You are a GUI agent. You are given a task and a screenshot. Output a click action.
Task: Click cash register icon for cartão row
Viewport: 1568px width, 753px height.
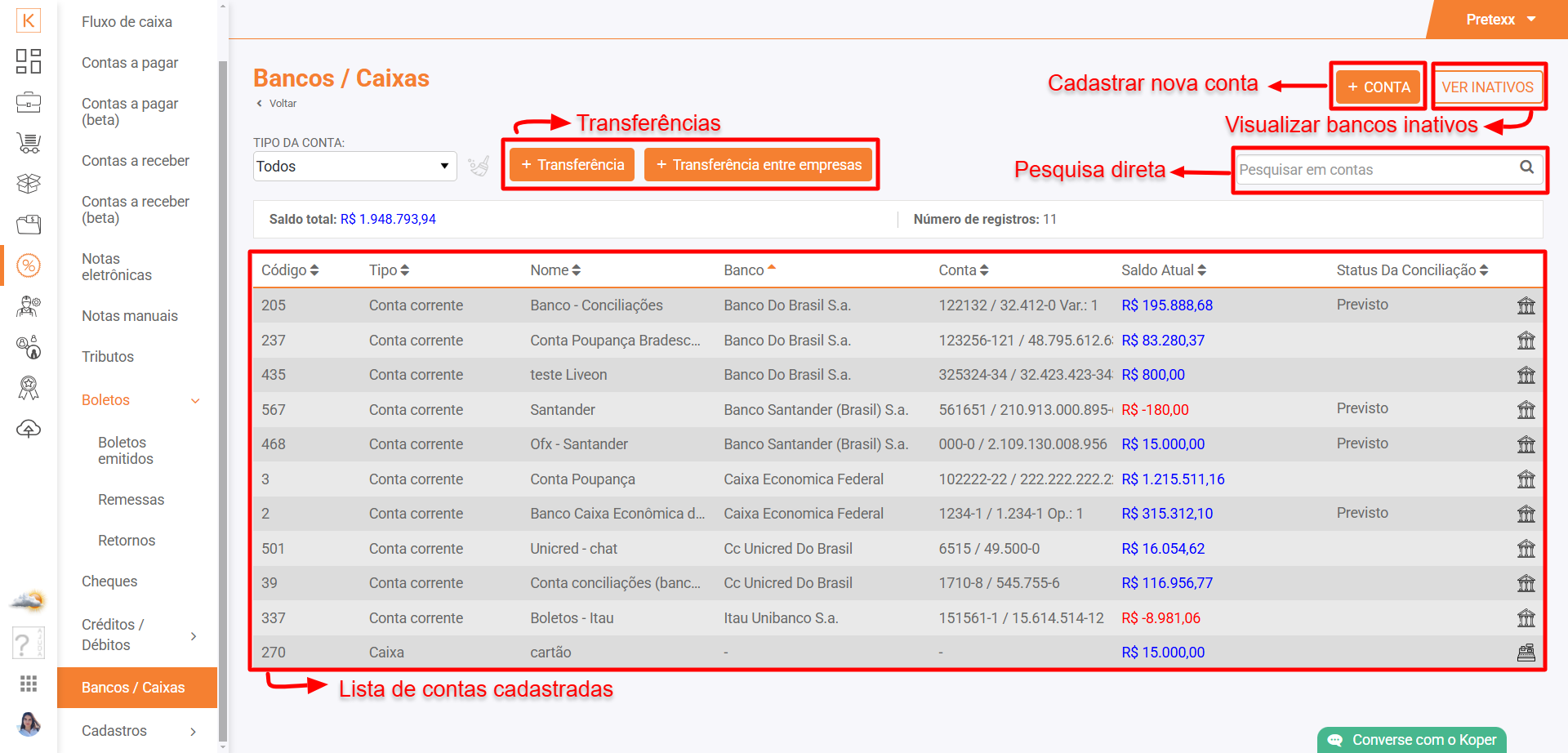point(1526,653)
